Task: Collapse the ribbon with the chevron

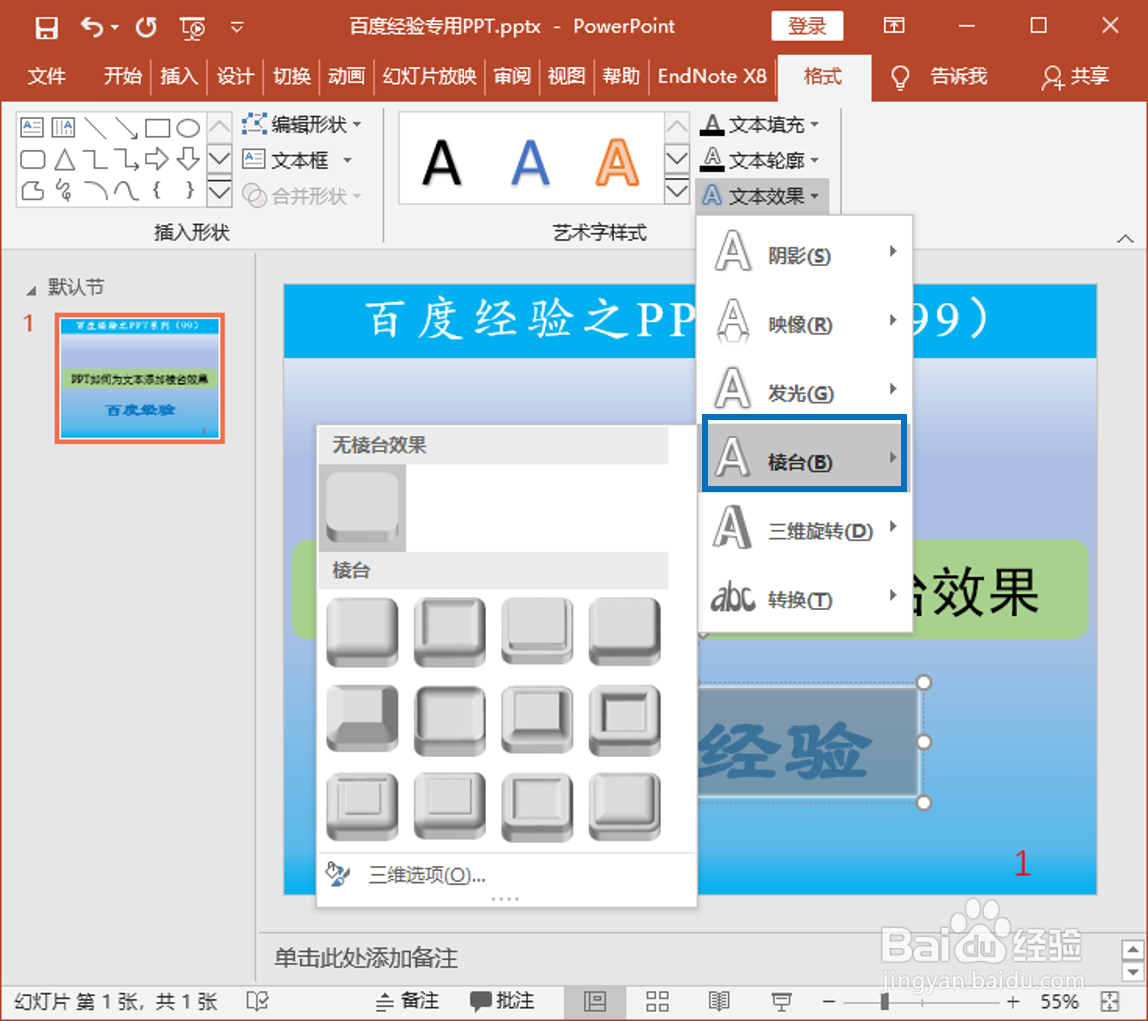Action: (1125, 239)
